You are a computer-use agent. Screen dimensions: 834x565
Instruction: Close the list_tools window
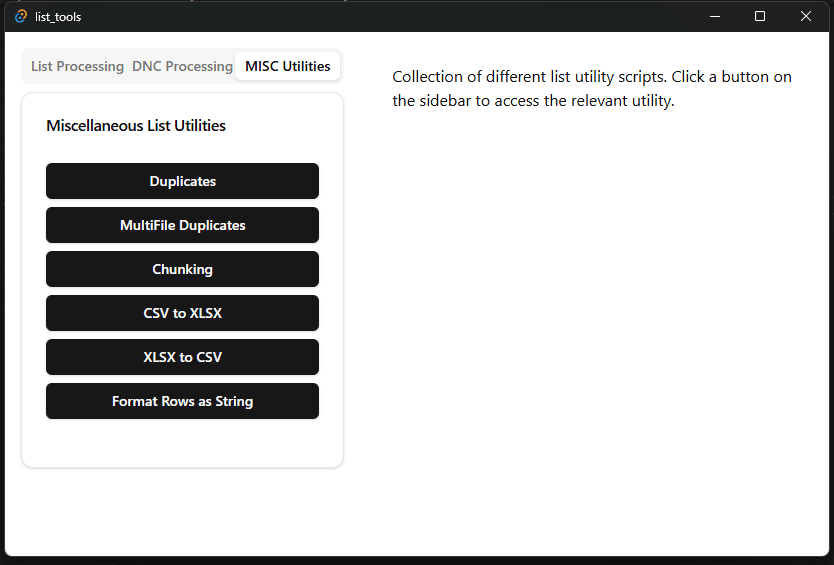coord(806,16)
